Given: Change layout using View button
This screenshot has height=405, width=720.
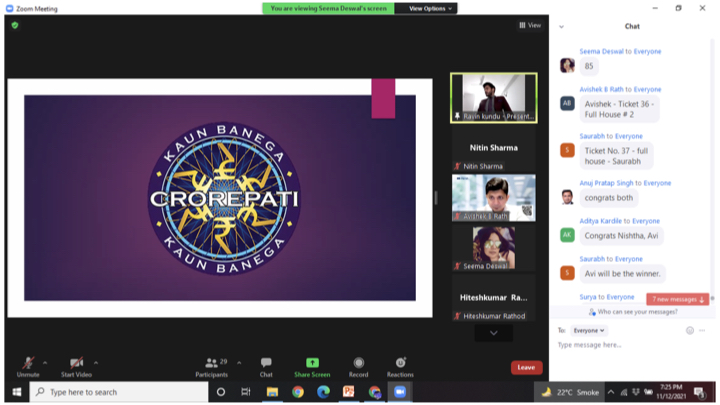Looking at the screenshot, I should (530, 25).
